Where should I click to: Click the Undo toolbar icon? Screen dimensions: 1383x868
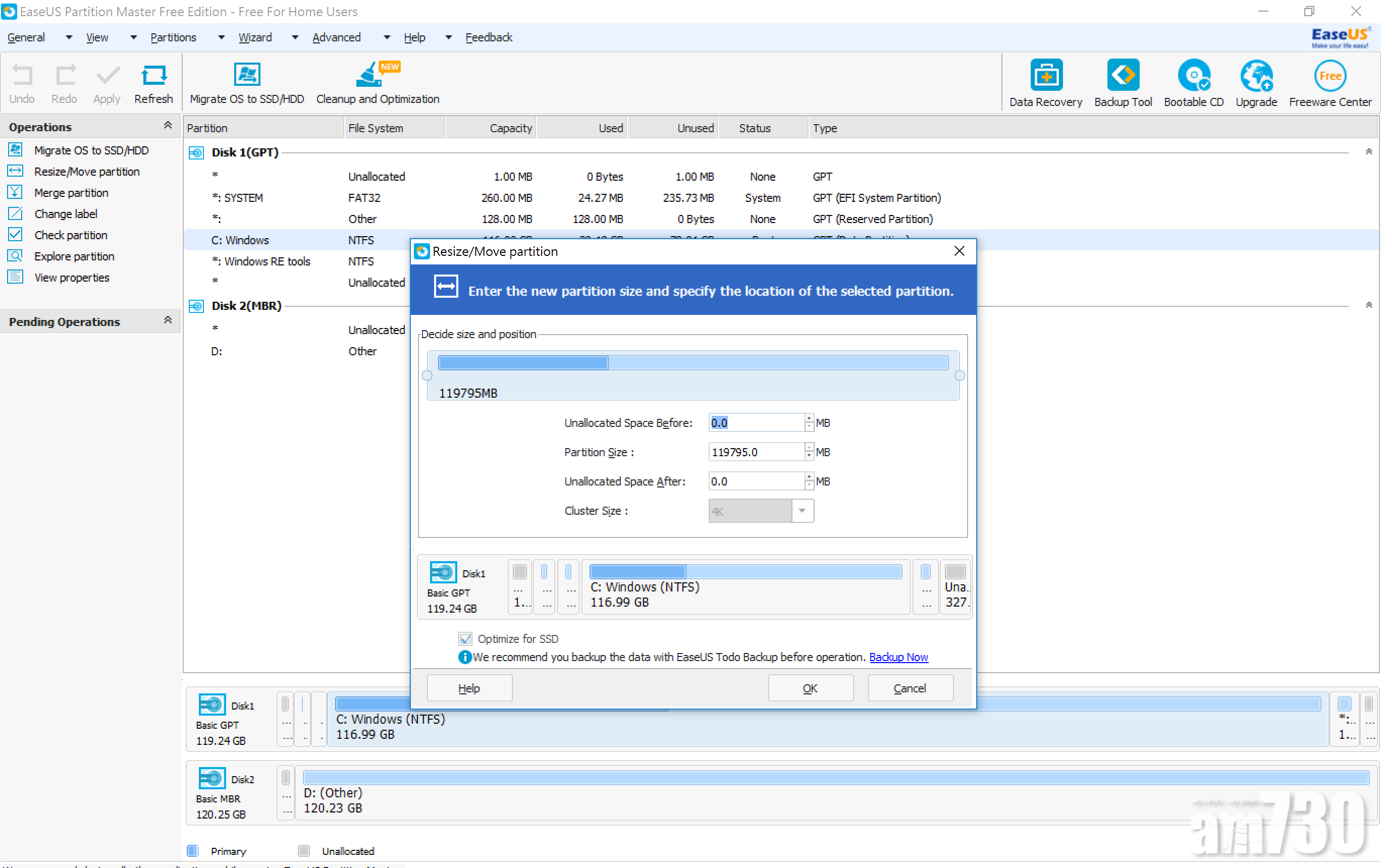coord(22,75)
